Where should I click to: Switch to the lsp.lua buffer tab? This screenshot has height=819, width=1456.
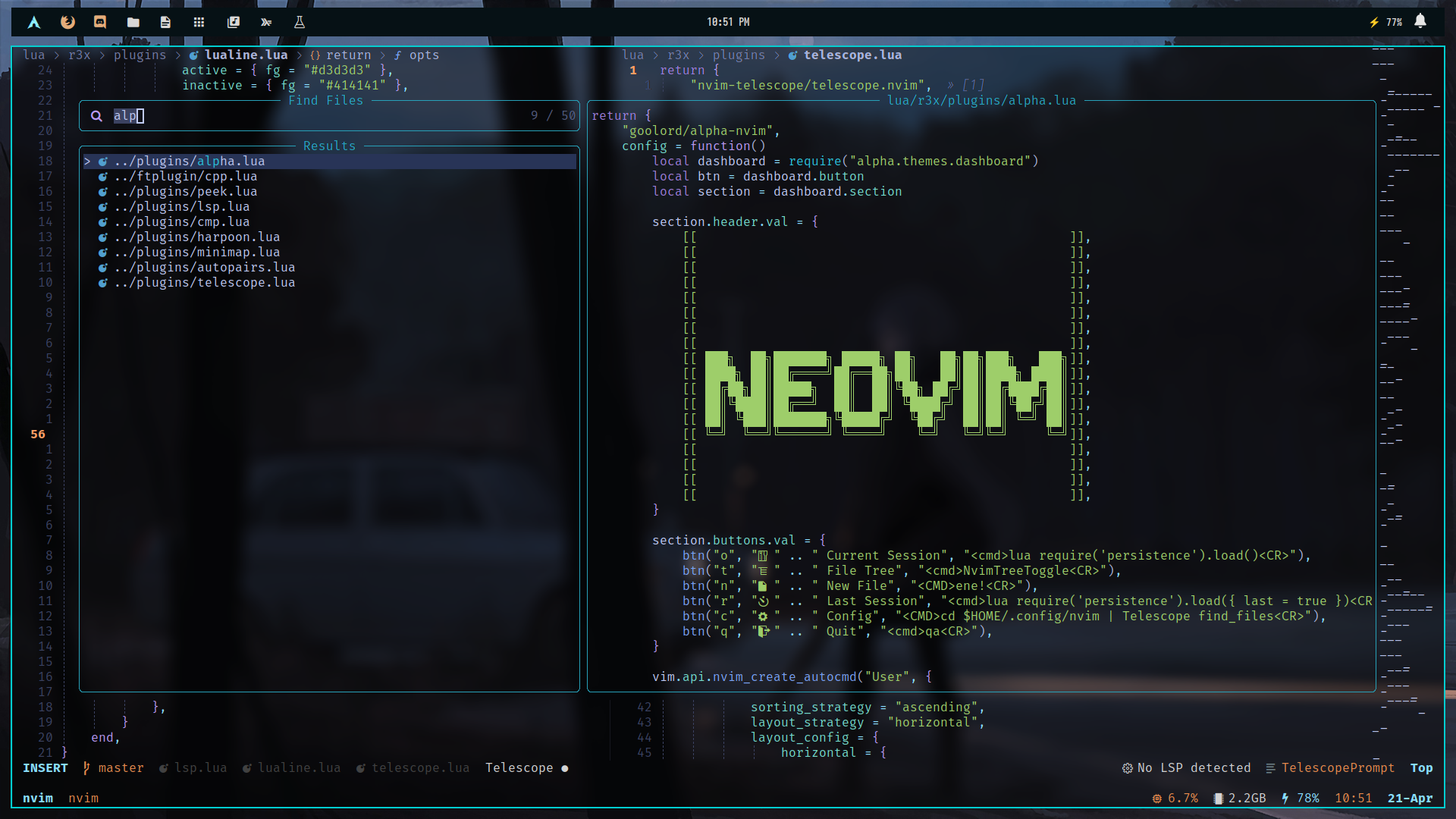pyautogui.click(x=202, y=768)
